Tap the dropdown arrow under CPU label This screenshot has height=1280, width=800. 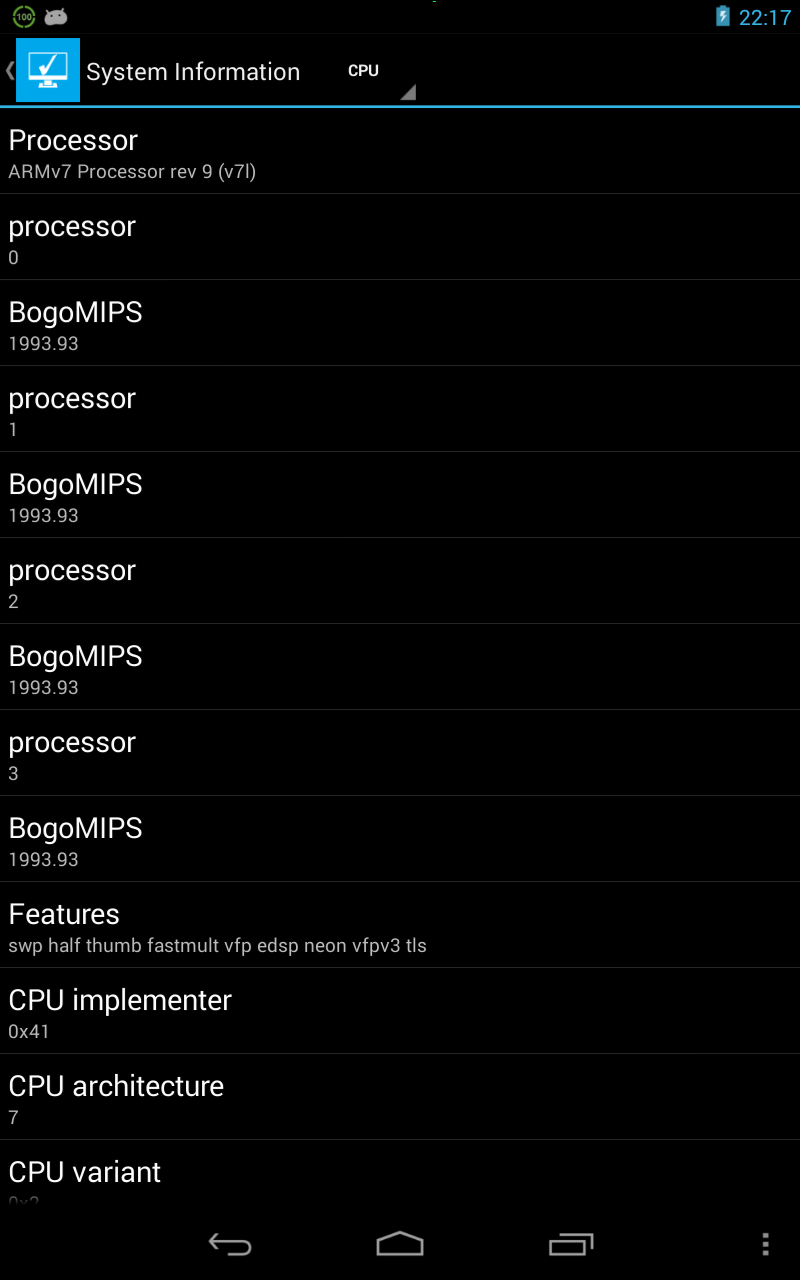pos(408,92)
